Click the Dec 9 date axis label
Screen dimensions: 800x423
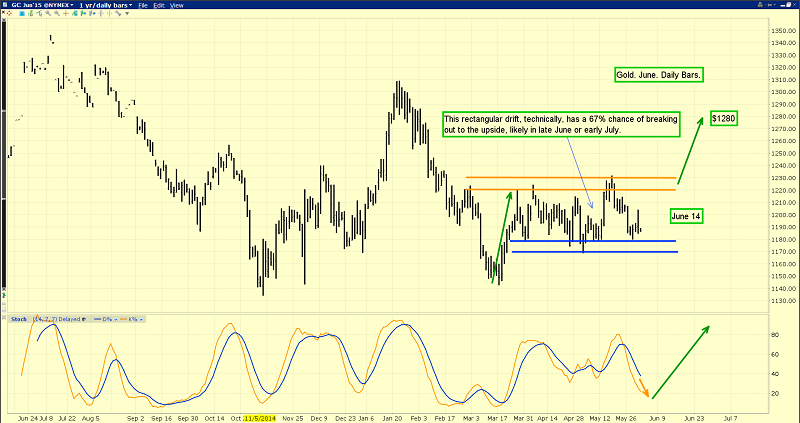319,418
